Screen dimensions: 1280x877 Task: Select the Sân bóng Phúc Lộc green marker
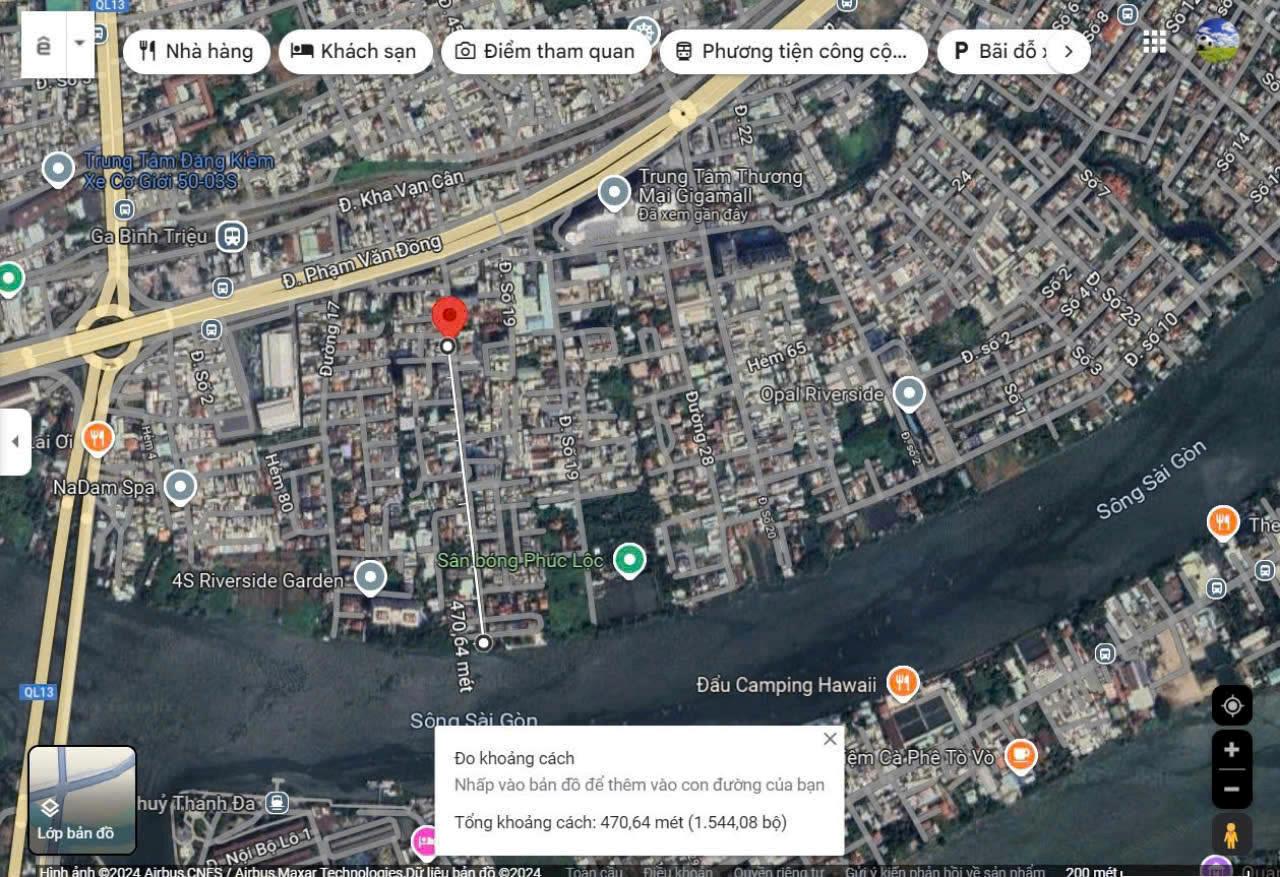coord(629,560)
